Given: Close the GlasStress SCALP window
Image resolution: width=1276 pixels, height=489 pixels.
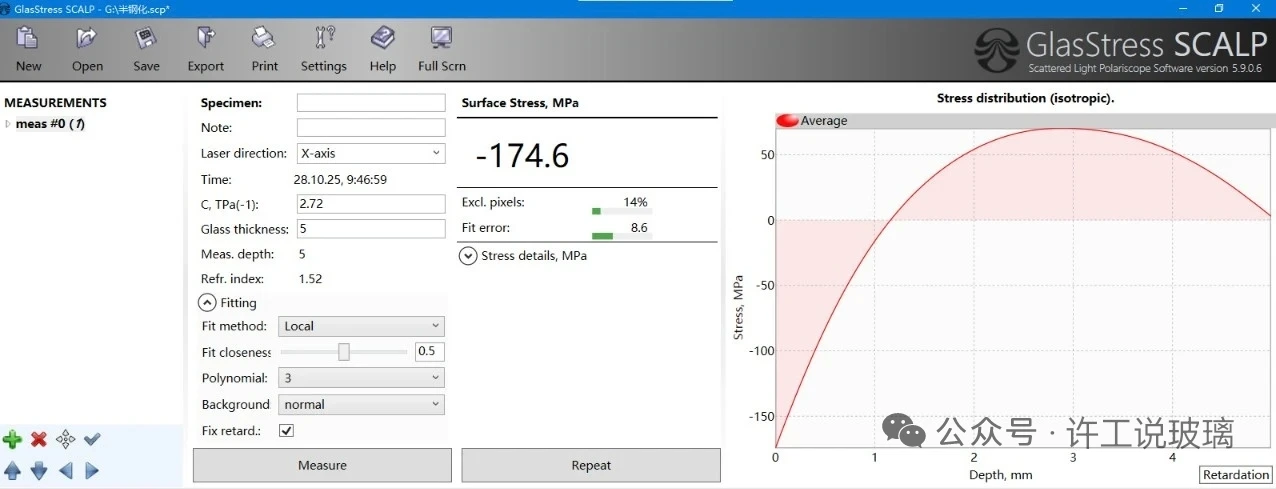Looking at the screenshot, I should 1258,8.
